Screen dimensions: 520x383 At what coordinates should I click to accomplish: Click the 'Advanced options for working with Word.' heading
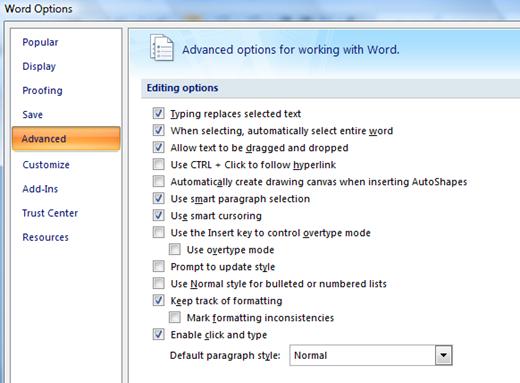coord(290,50)
